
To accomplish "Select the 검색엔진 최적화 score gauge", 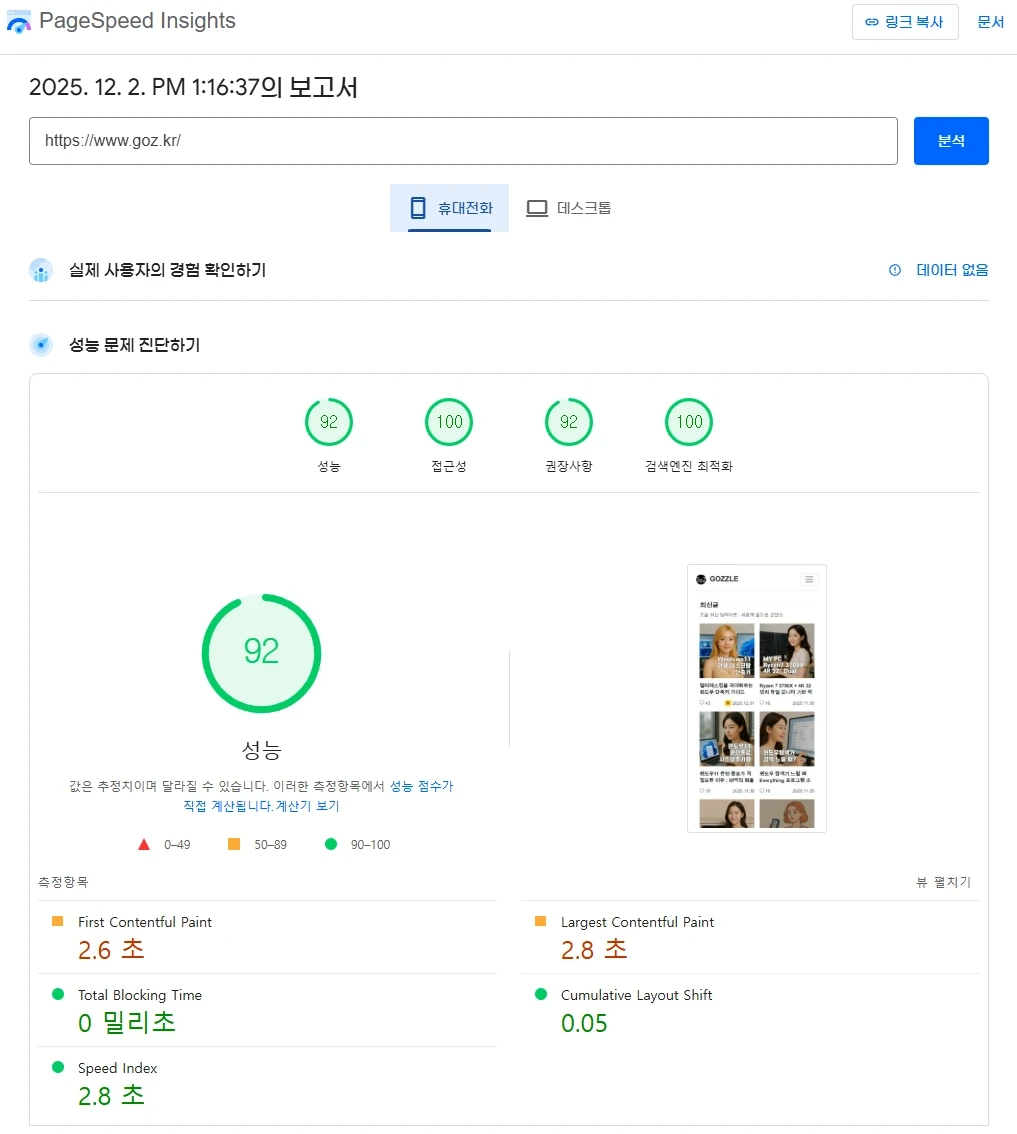I will pyautogui.click(x=689, y=422).
